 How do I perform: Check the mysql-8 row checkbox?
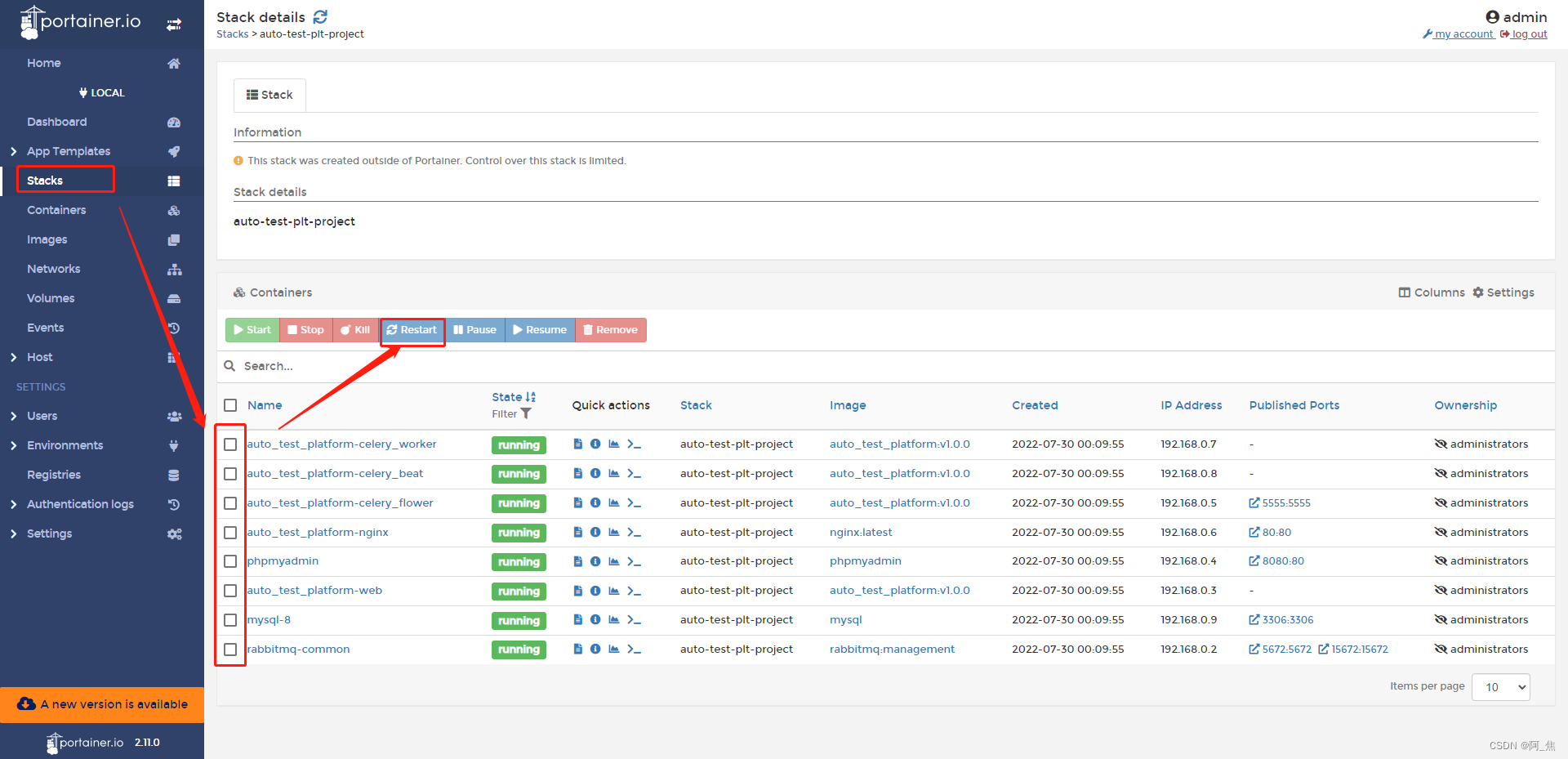230,620
